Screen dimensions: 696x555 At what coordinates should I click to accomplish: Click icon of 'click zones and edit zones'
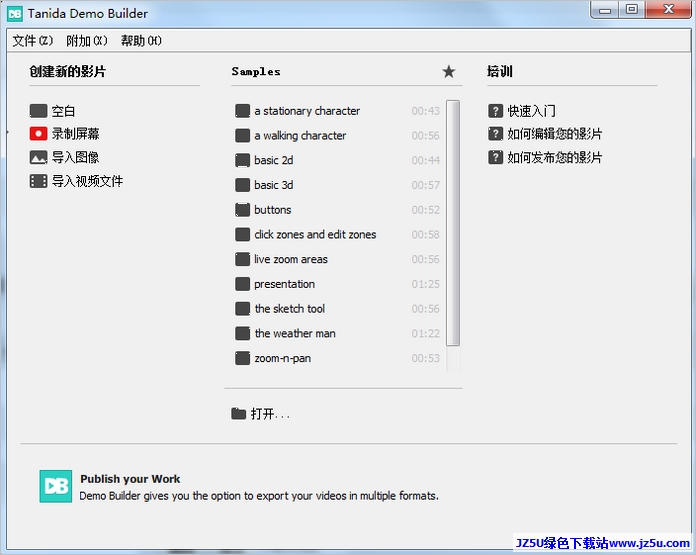[x=242, y=234]
